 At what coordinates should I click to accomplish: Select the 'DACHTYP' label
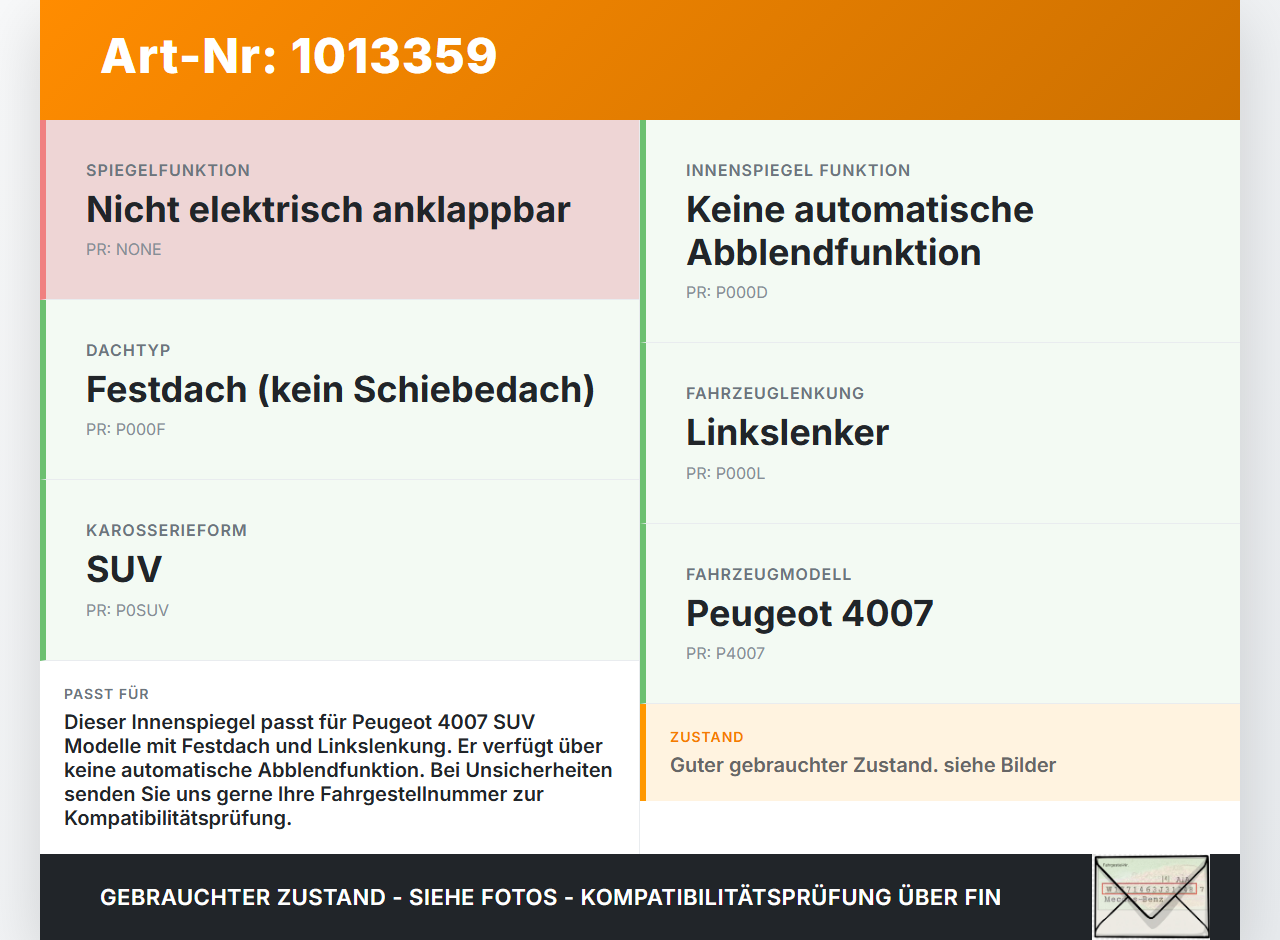128,351
